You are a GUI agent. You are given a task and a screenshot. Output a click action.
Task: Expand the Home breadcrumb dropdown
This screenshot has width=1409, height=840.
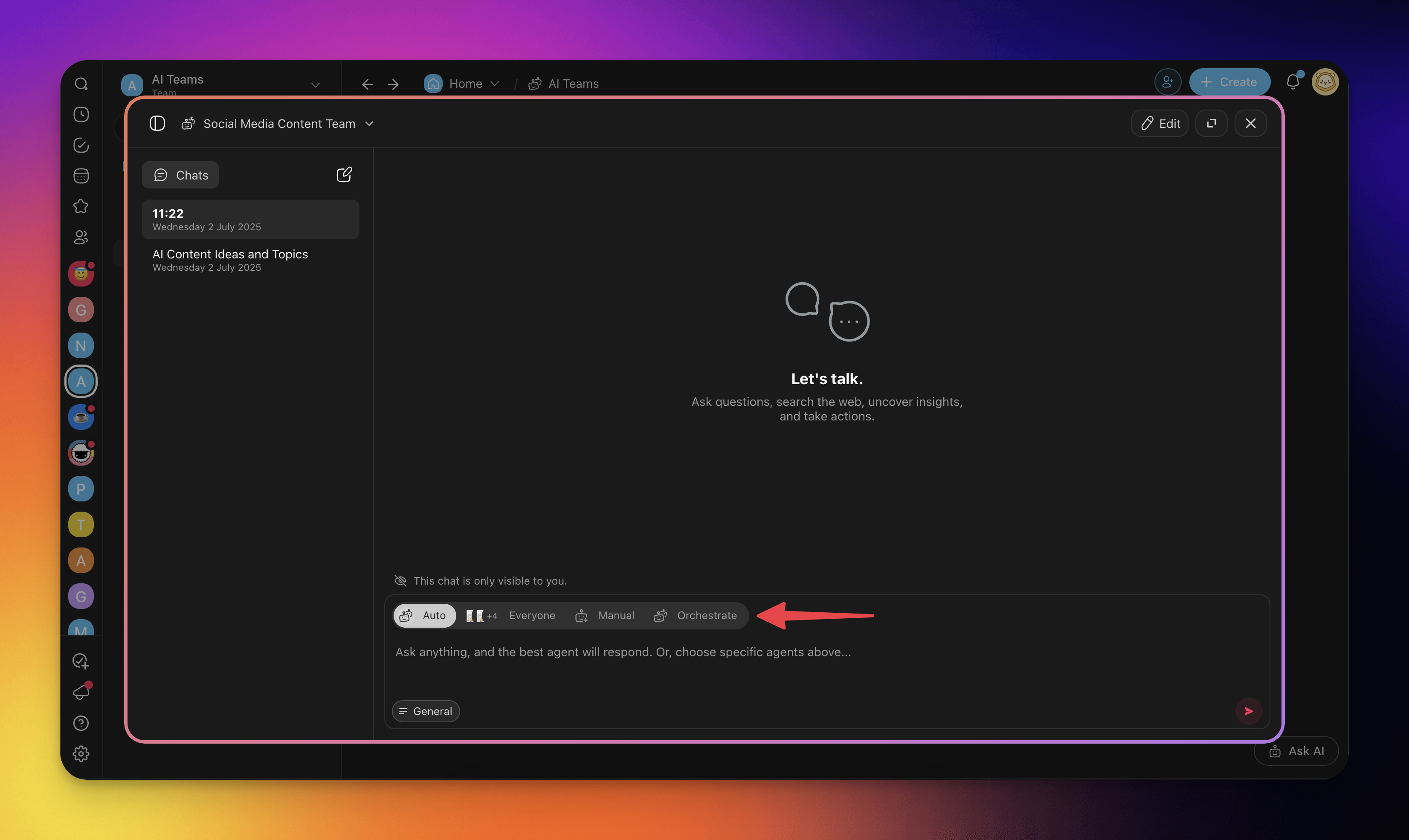(x=495, y=84)
